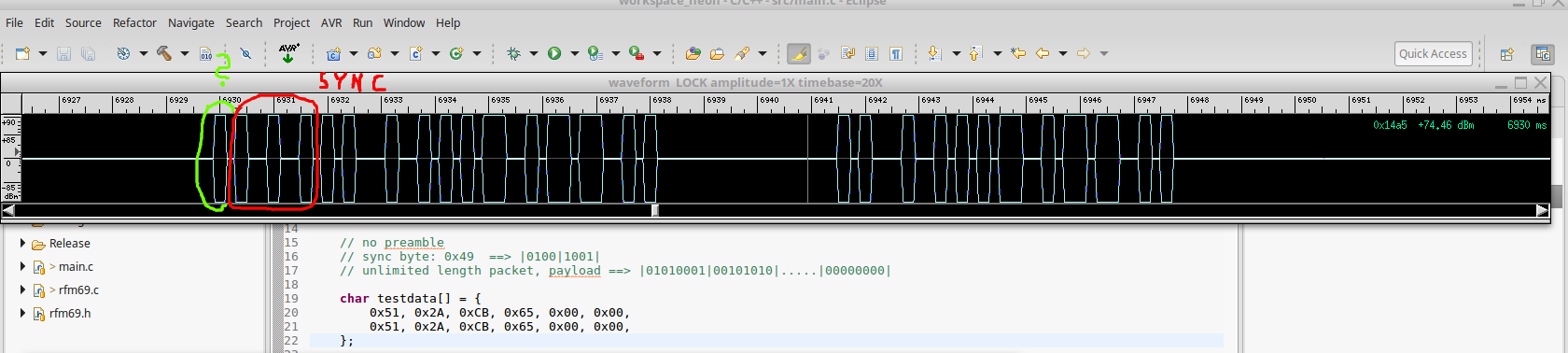This screenshot has height=353, width=1568.
Task: Click the Open Type icon
Action: click(x=693, y=53)
